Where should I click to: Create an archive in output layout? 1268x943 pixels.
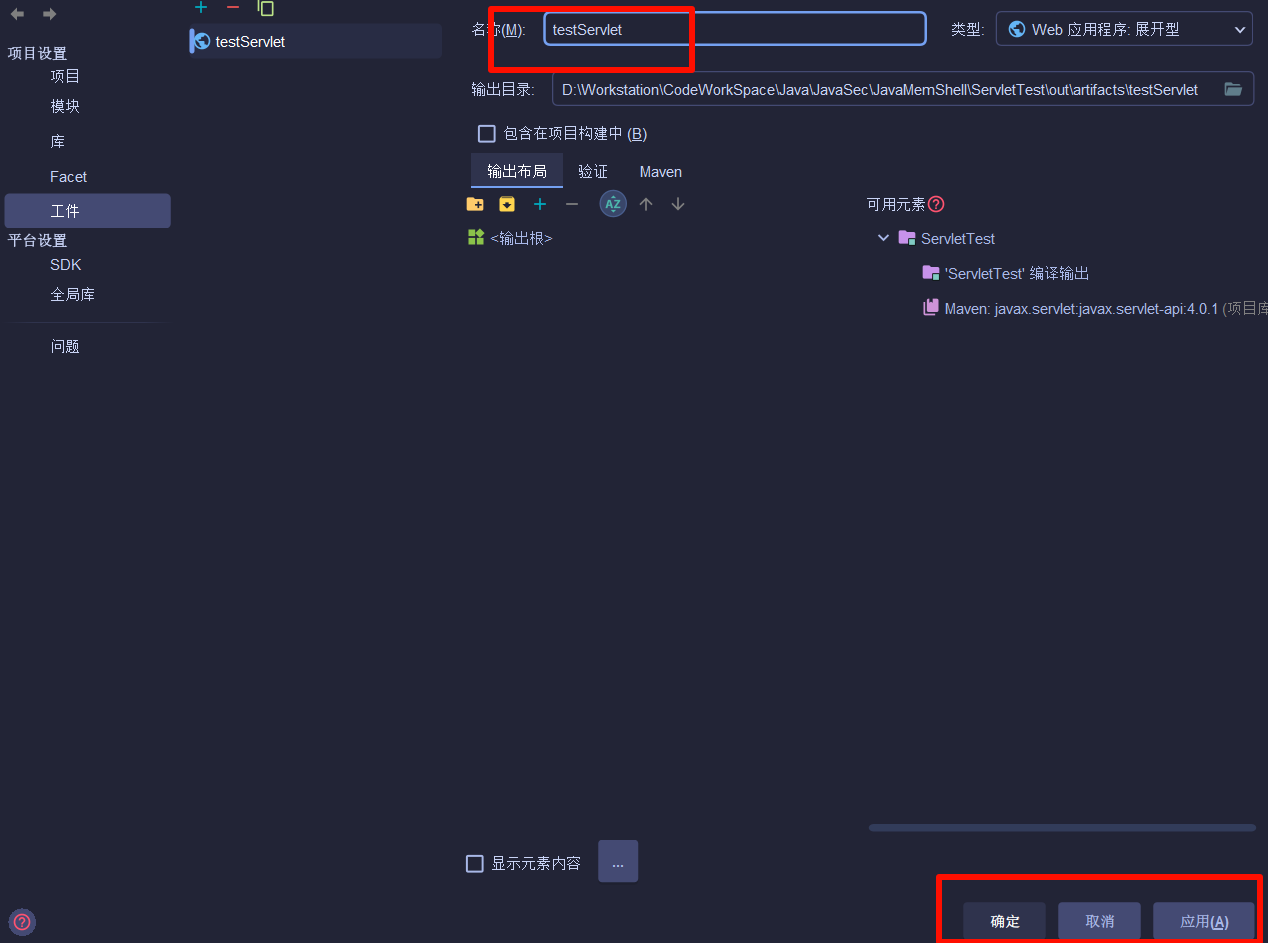tap(507, 204)
